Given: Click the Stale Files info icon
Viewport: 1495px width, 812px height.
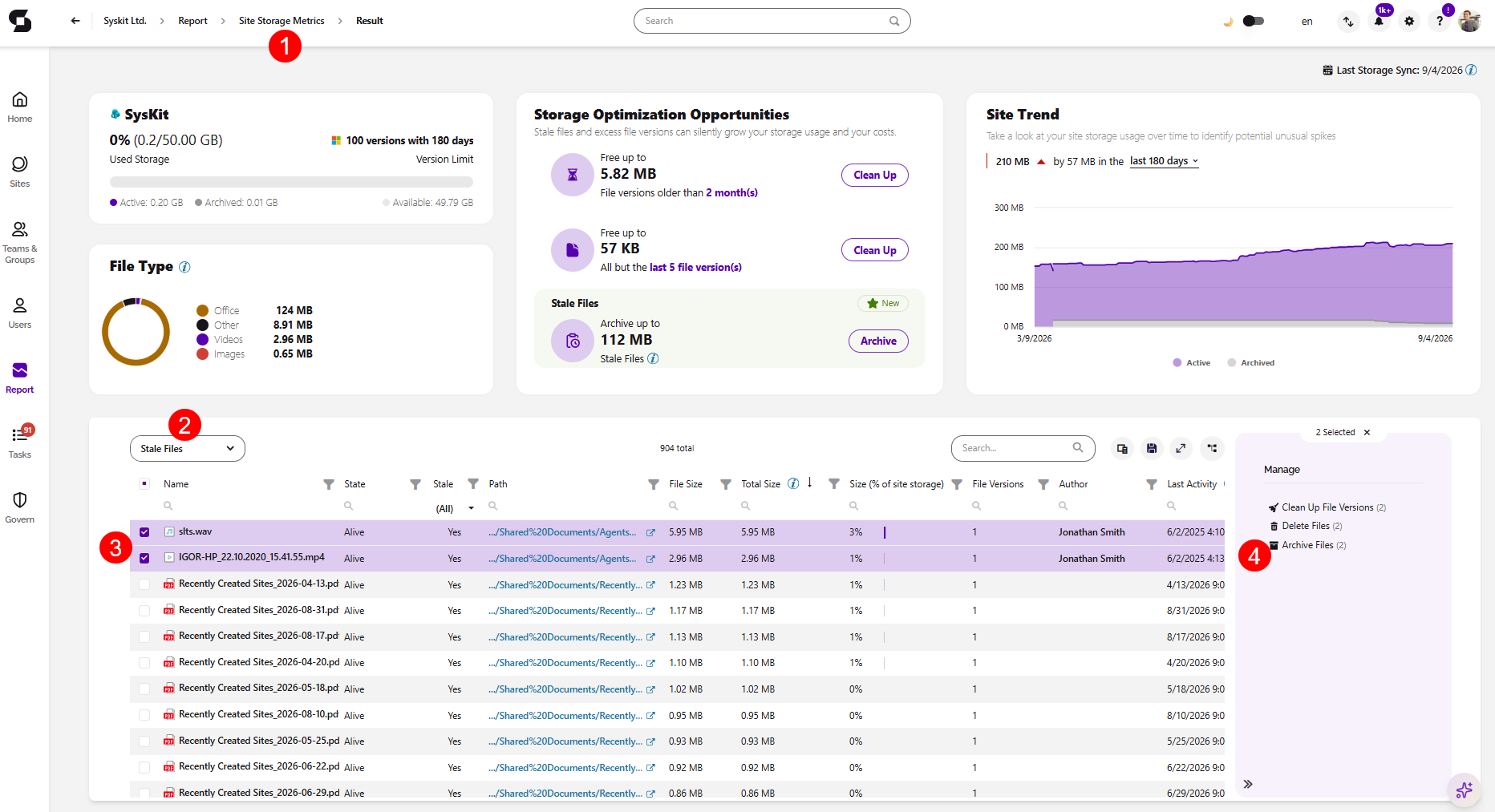Looking at the screenshot, I should coord(653,358).
